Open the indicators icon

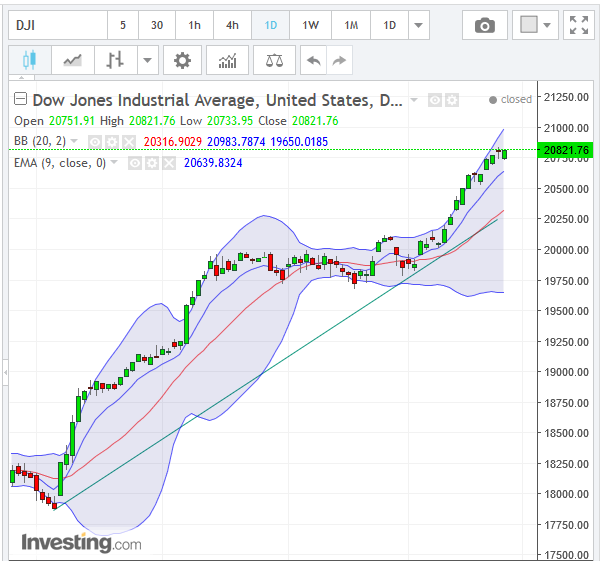coord(227,60)
